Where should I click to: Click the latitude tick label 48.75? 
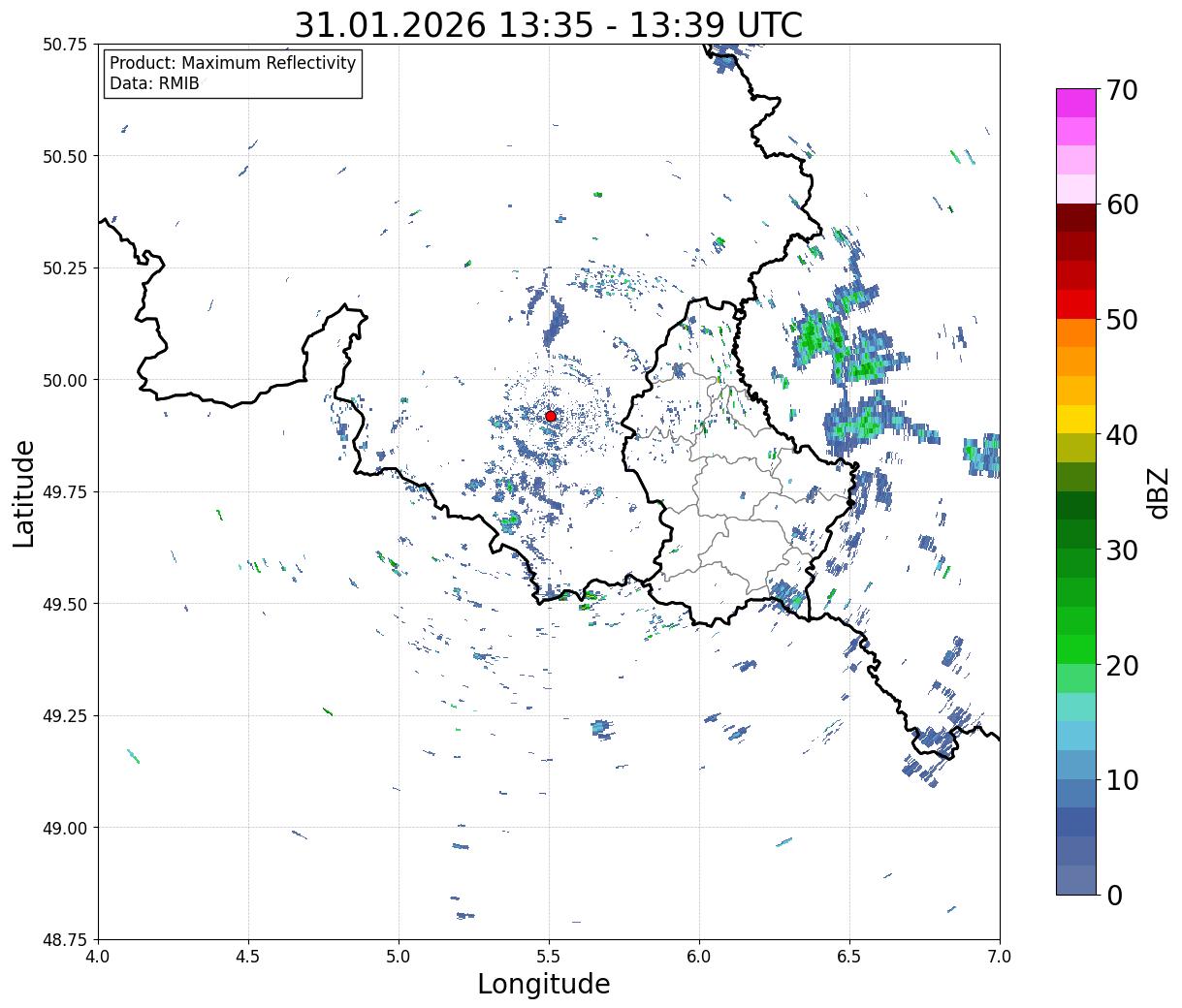pyautogui.click(x=66, y=940)
